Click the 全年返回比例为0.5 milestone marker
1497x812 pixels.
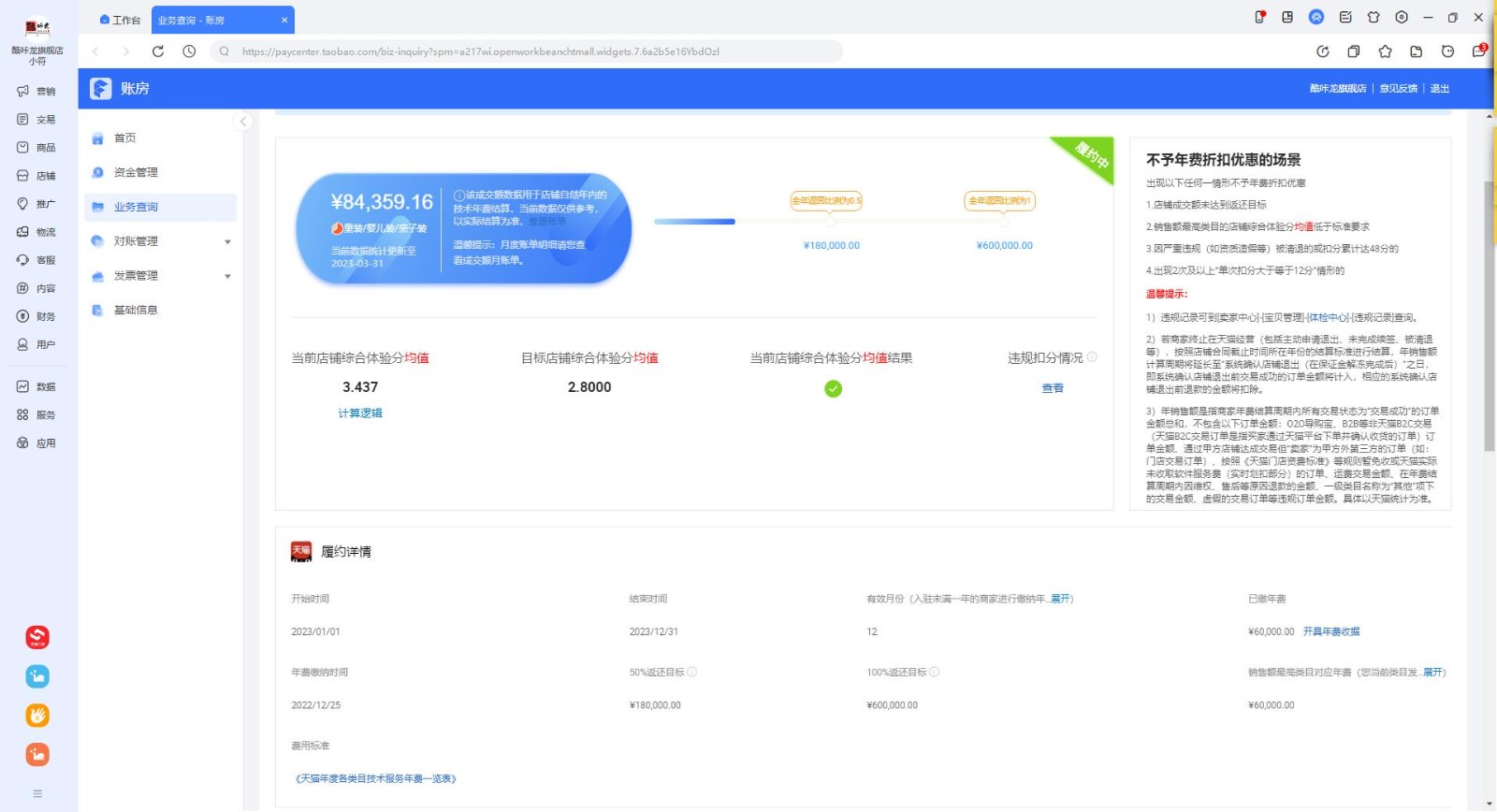826,201
